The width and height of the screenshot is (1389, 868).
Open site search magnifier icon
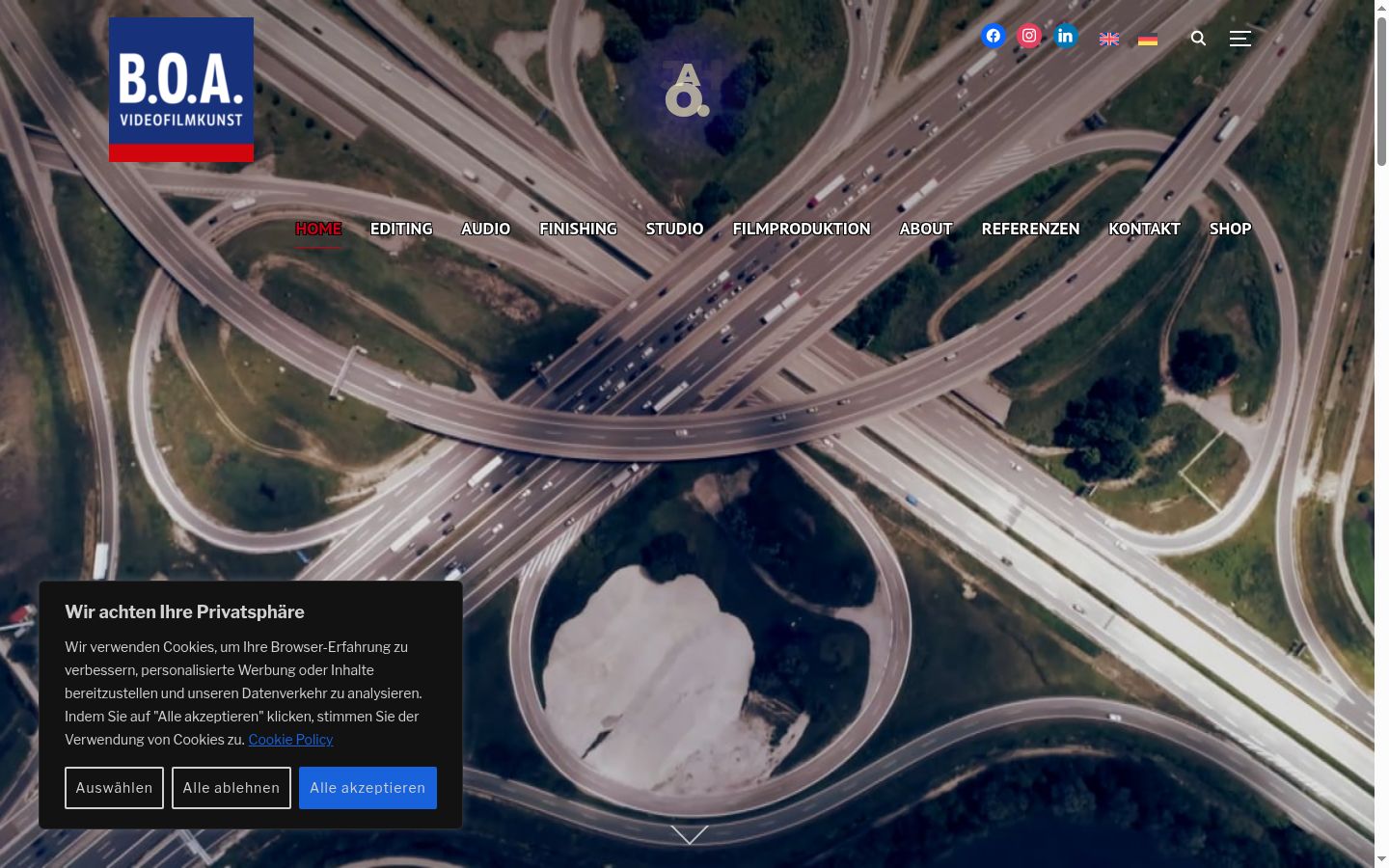[1198, 39]
